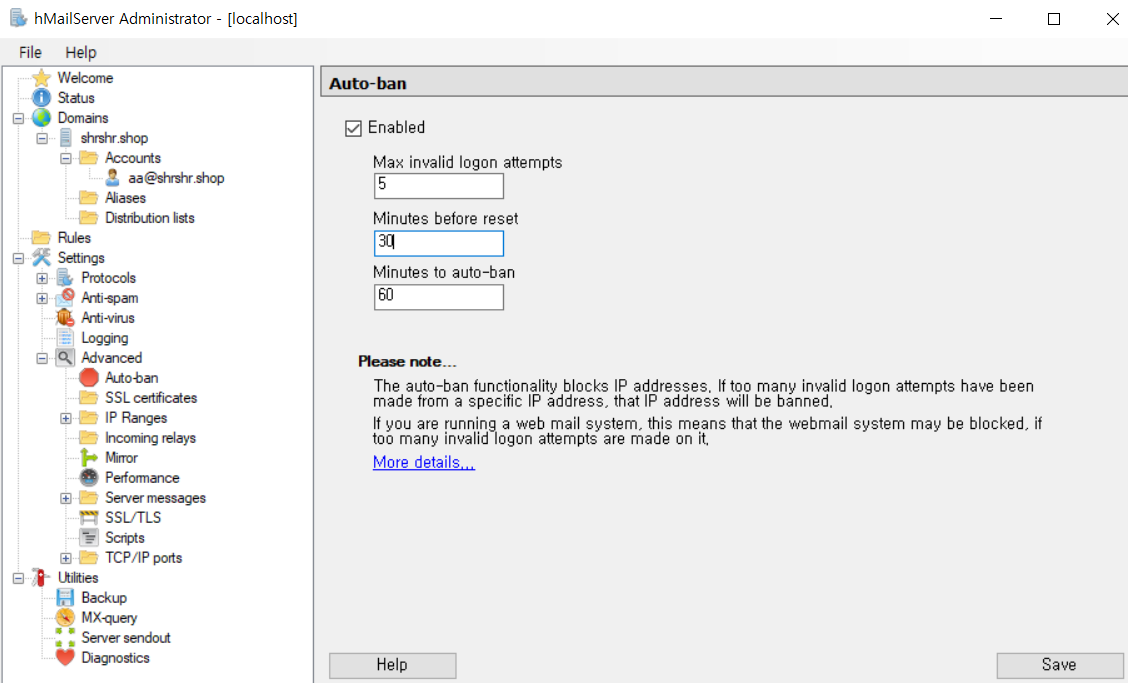Save the auto-ban settings
Image resolution: width=1128 pixels, height=683 pixels.
click(x=1059, y=665)
